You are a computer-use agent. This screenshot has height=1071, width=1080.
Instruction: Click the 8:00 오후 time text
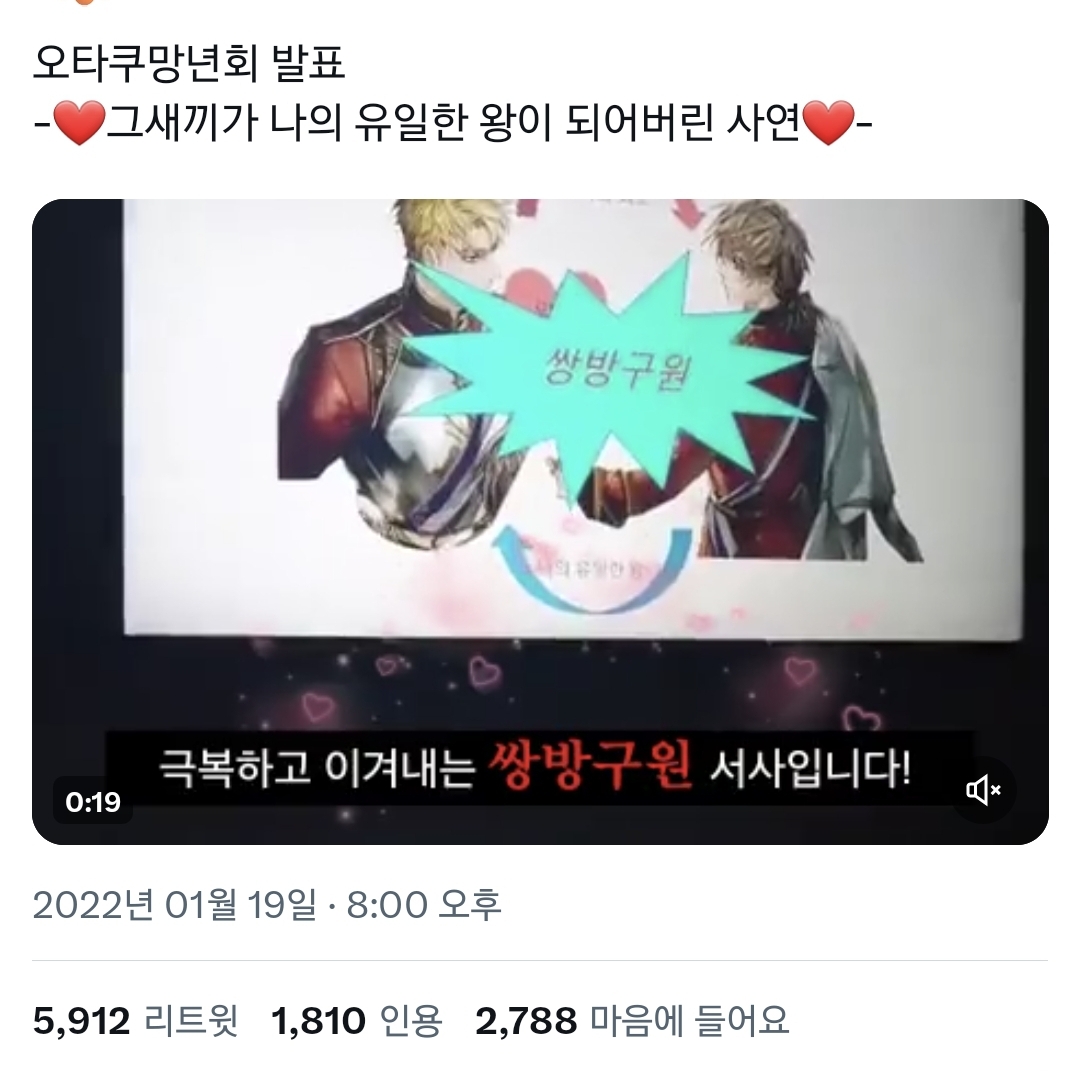click(424, 905)
